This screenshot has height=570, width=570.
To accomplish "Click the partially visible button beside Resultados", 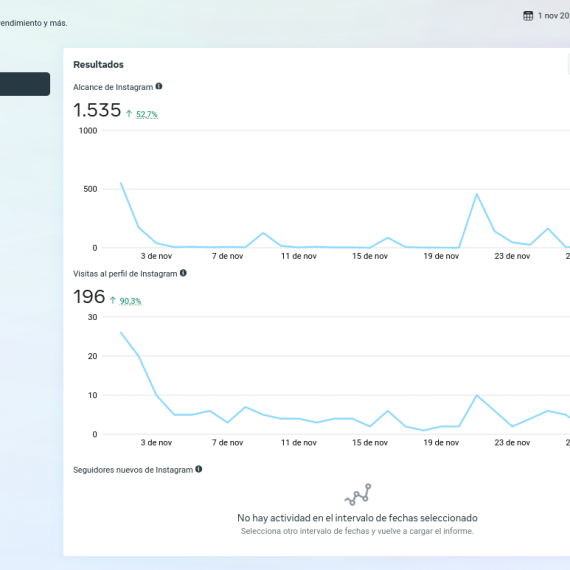I will (x=569, y=64).
